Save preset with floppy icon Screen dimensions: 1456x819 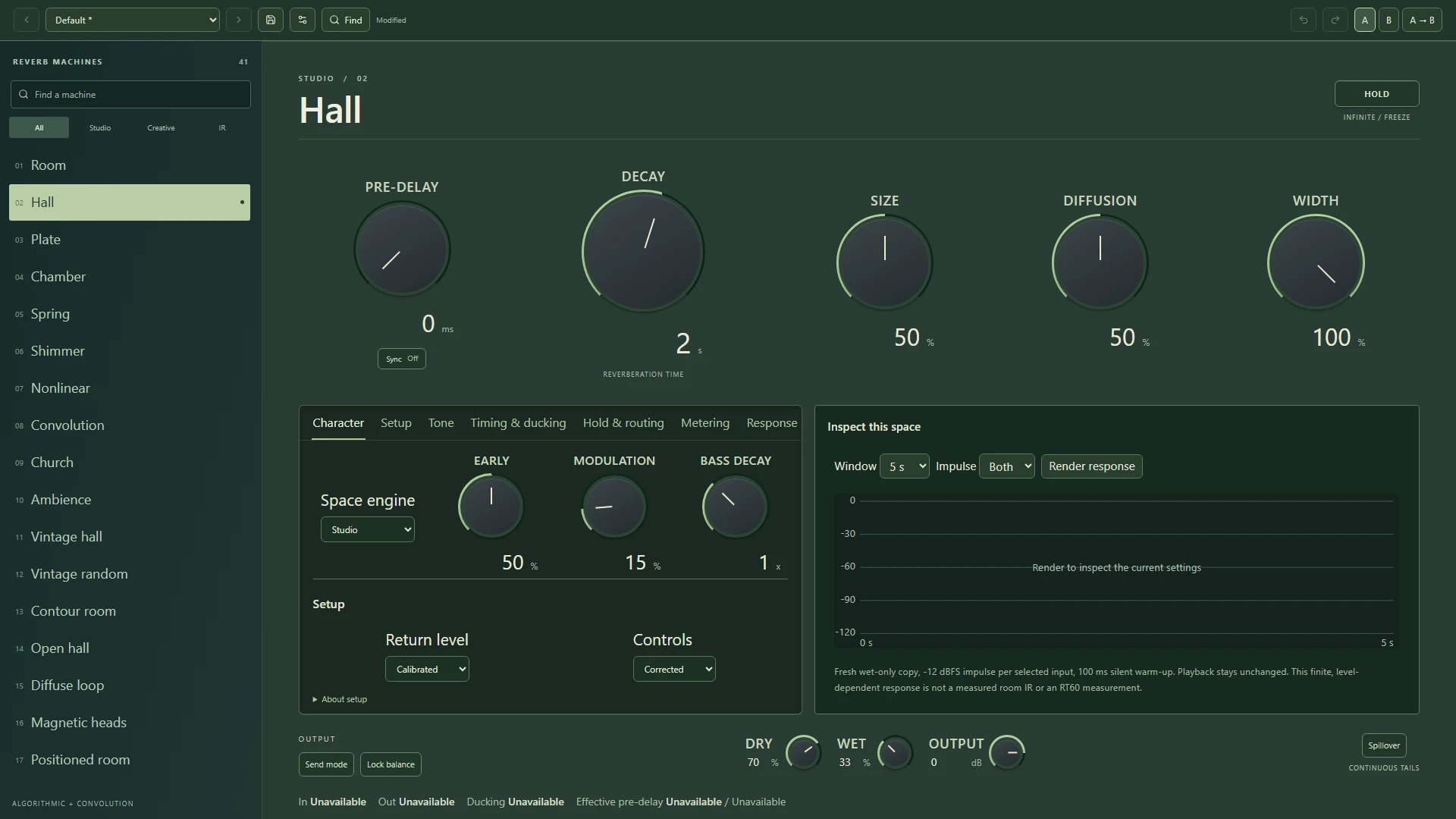[x=271, y=20]
